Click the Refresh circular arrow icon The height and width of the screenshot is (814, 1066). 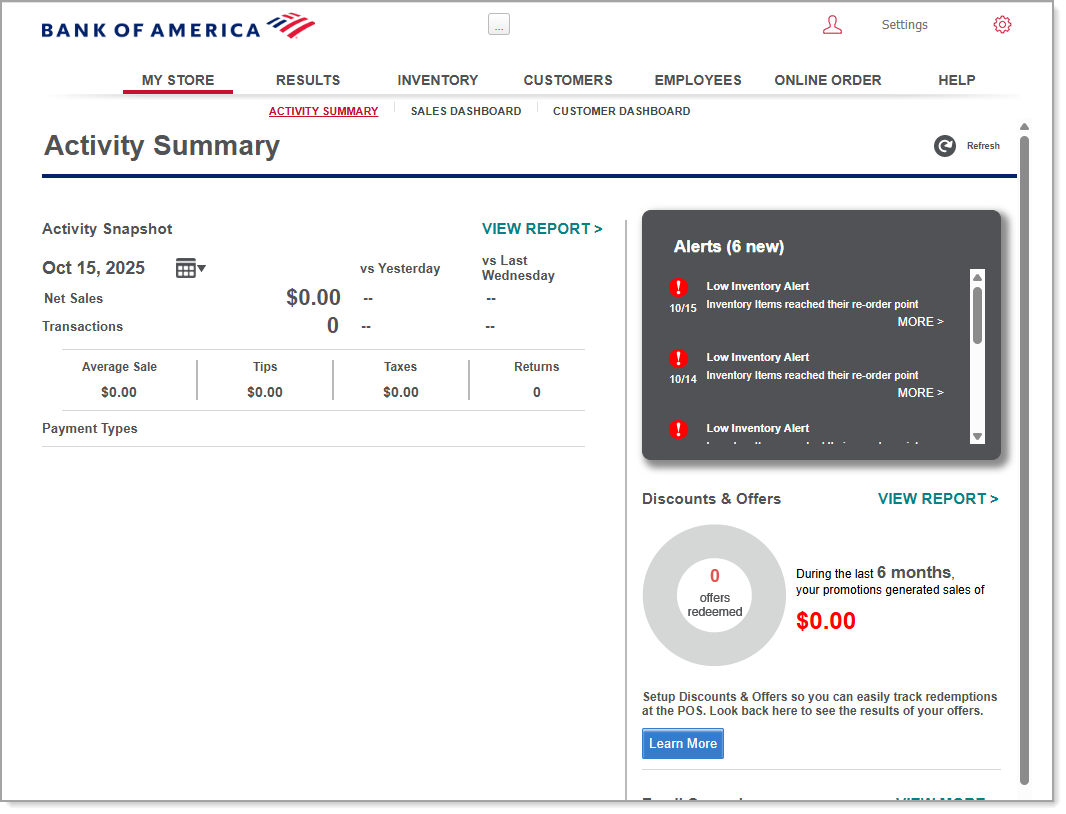944,146
